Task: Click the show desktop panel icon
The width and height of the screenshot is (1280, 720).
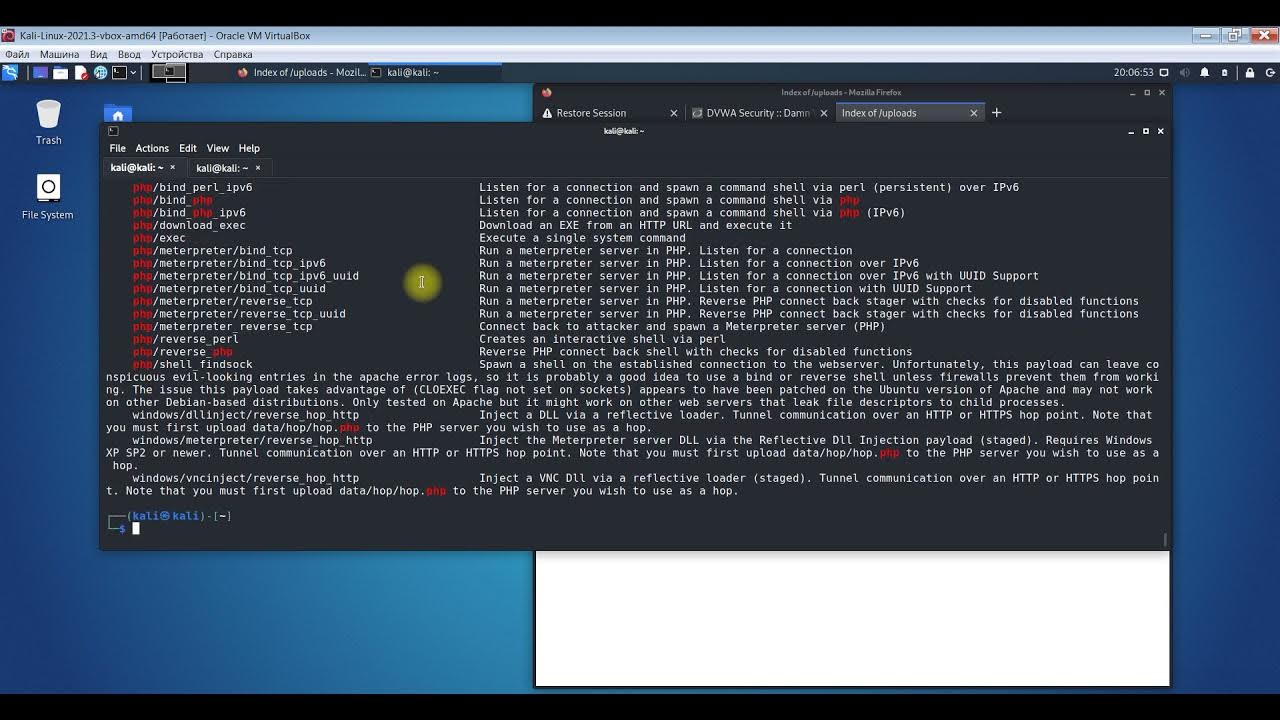Action: tap(40, 72)
